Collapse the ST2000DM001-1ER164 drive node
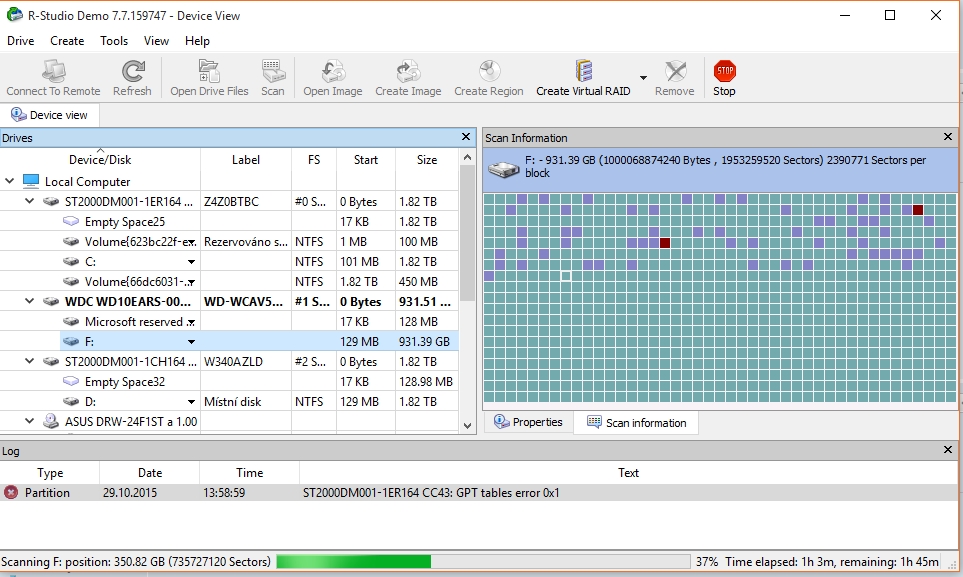Screen dimensions: 963x577 pyautogui.click(x=29, y=201)
